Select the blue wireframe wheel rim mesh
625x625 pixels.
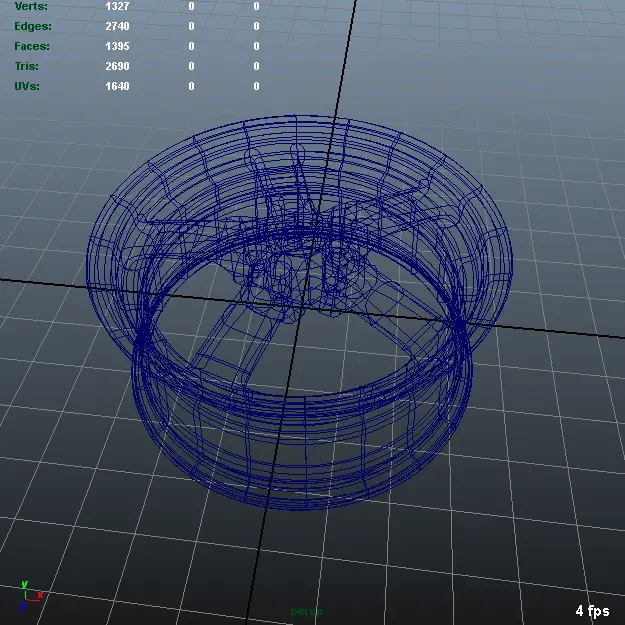click(299, 312)
